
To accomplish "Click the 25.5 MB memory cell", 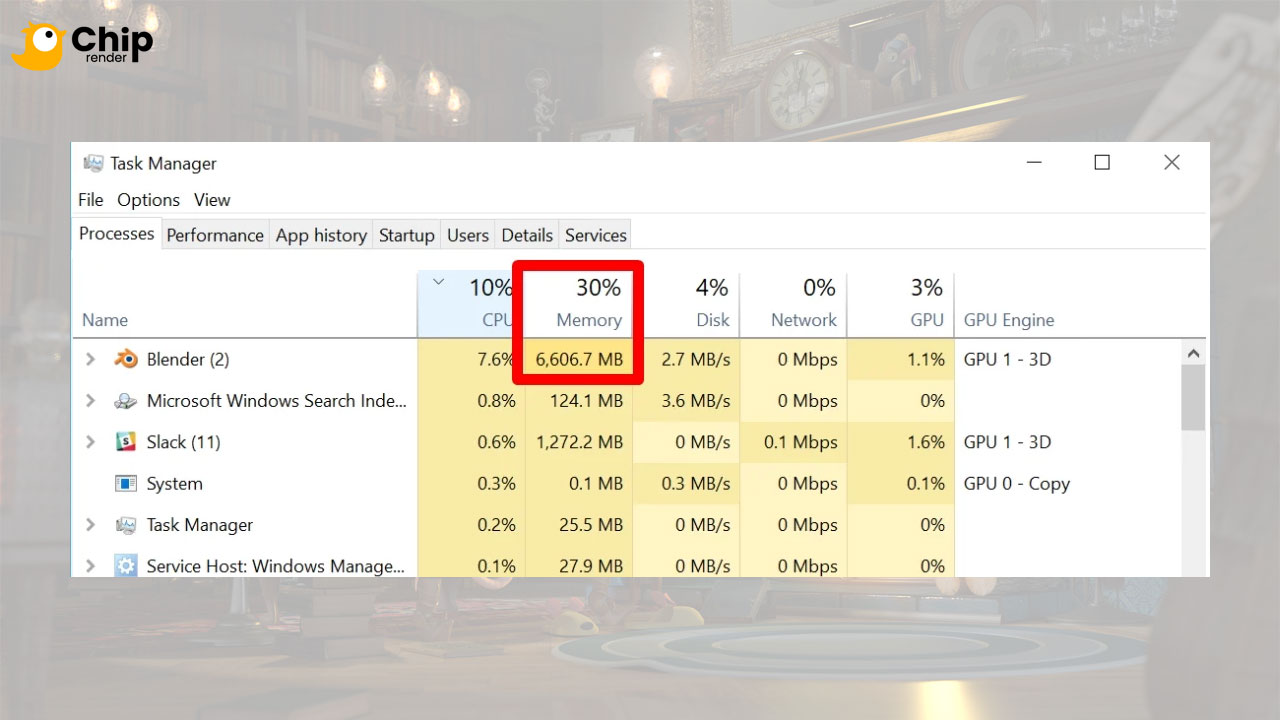I will click(591, 525).
